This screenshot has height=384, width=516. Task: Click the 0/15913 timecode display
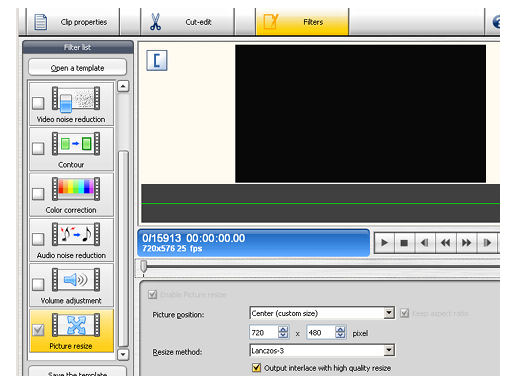click(253, 243)
